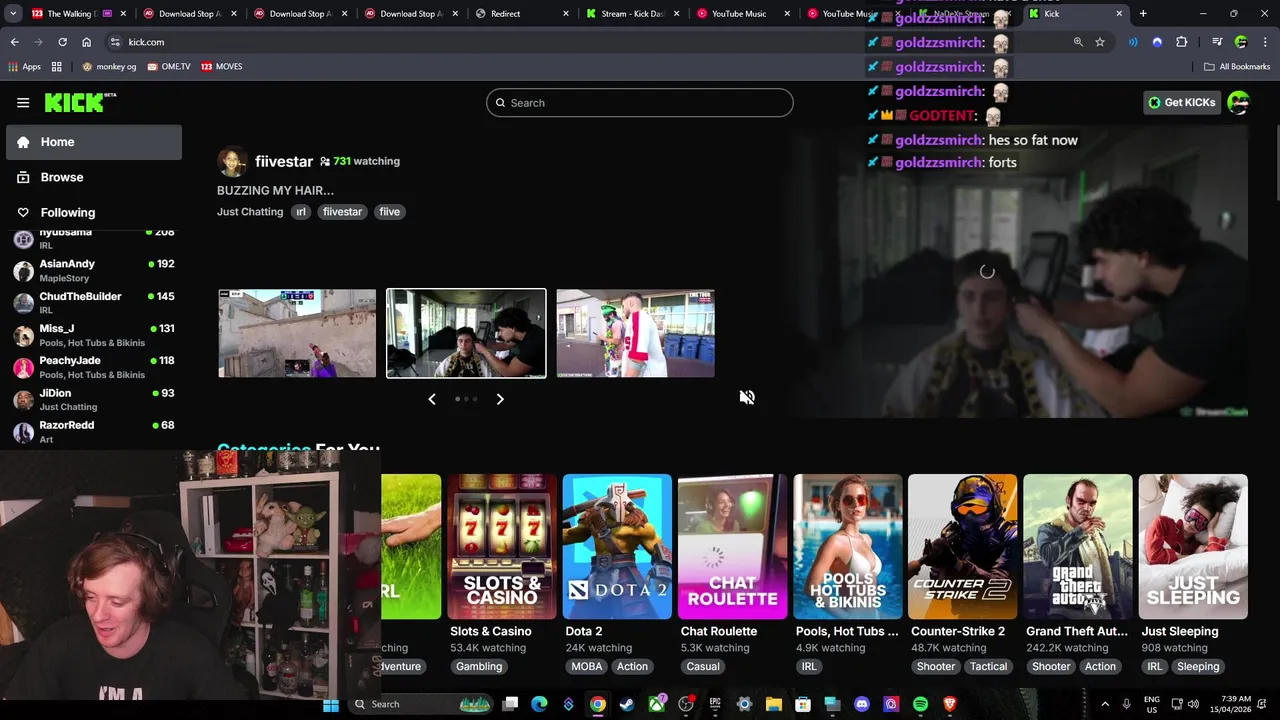Open the Counter-Strike gameplay stream thumbnail

pyautogui.click(x=297, y=333)
